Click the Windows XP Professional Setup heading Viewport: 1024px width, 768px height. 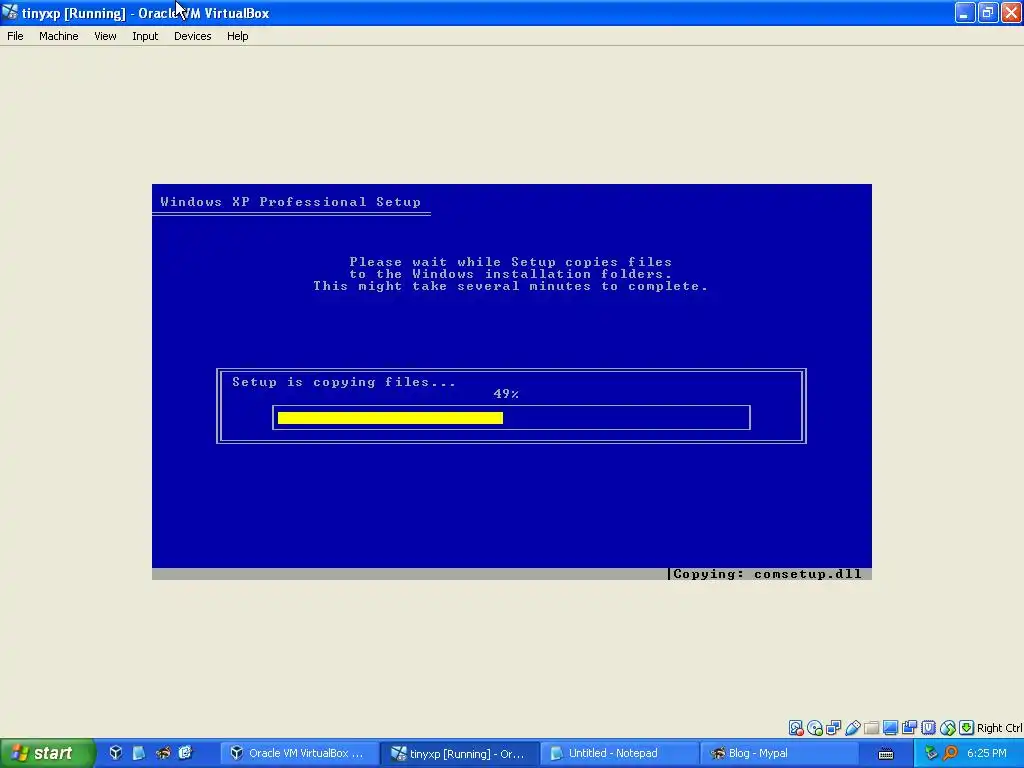291,202
